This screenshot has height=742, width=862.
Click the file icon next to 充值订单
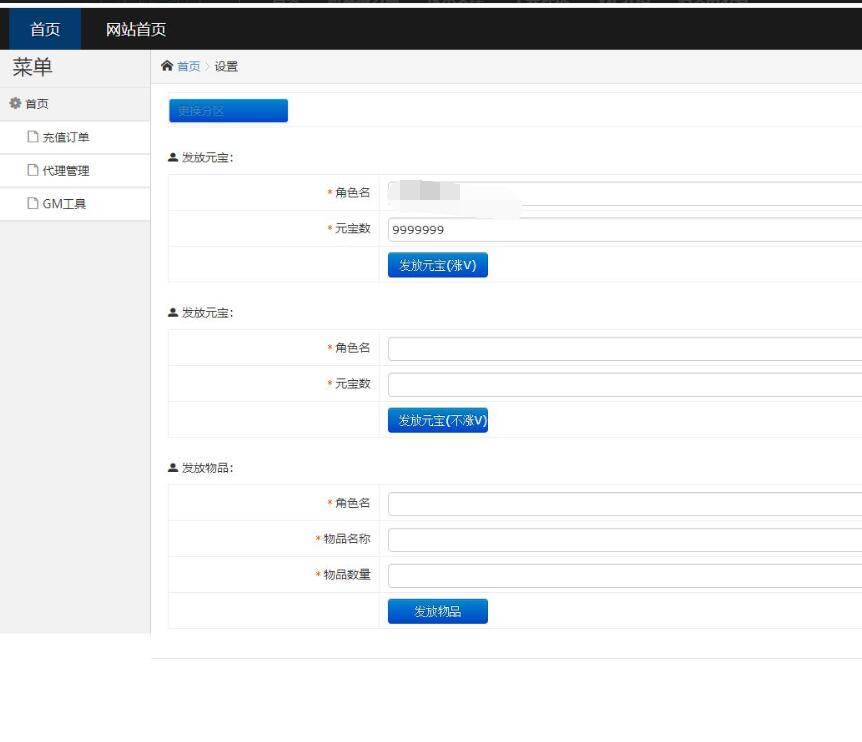(33, 137)
